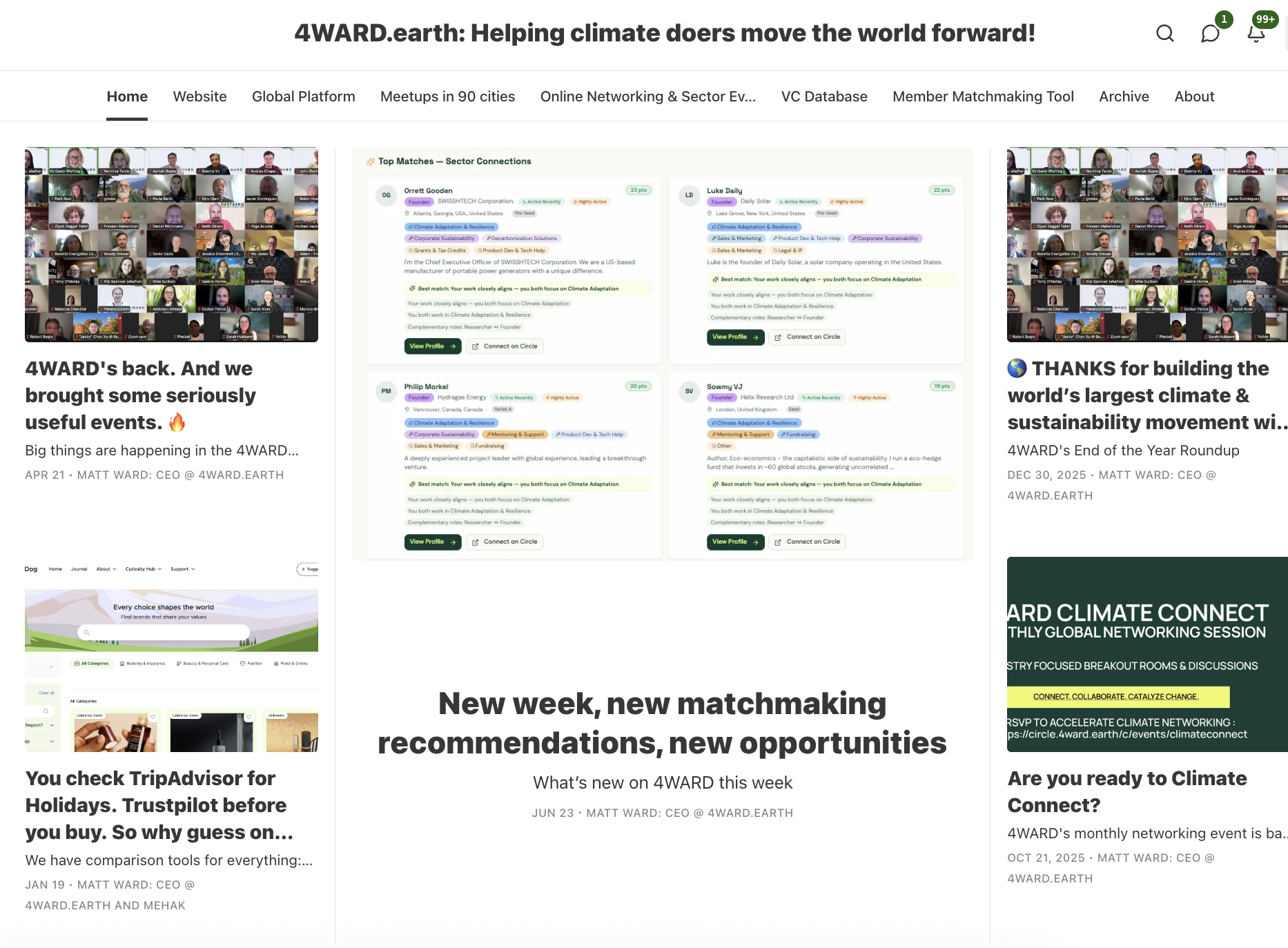
Task: Click the text "4WARD's End of the Year Roundup"
Action: click(1123, 451)
